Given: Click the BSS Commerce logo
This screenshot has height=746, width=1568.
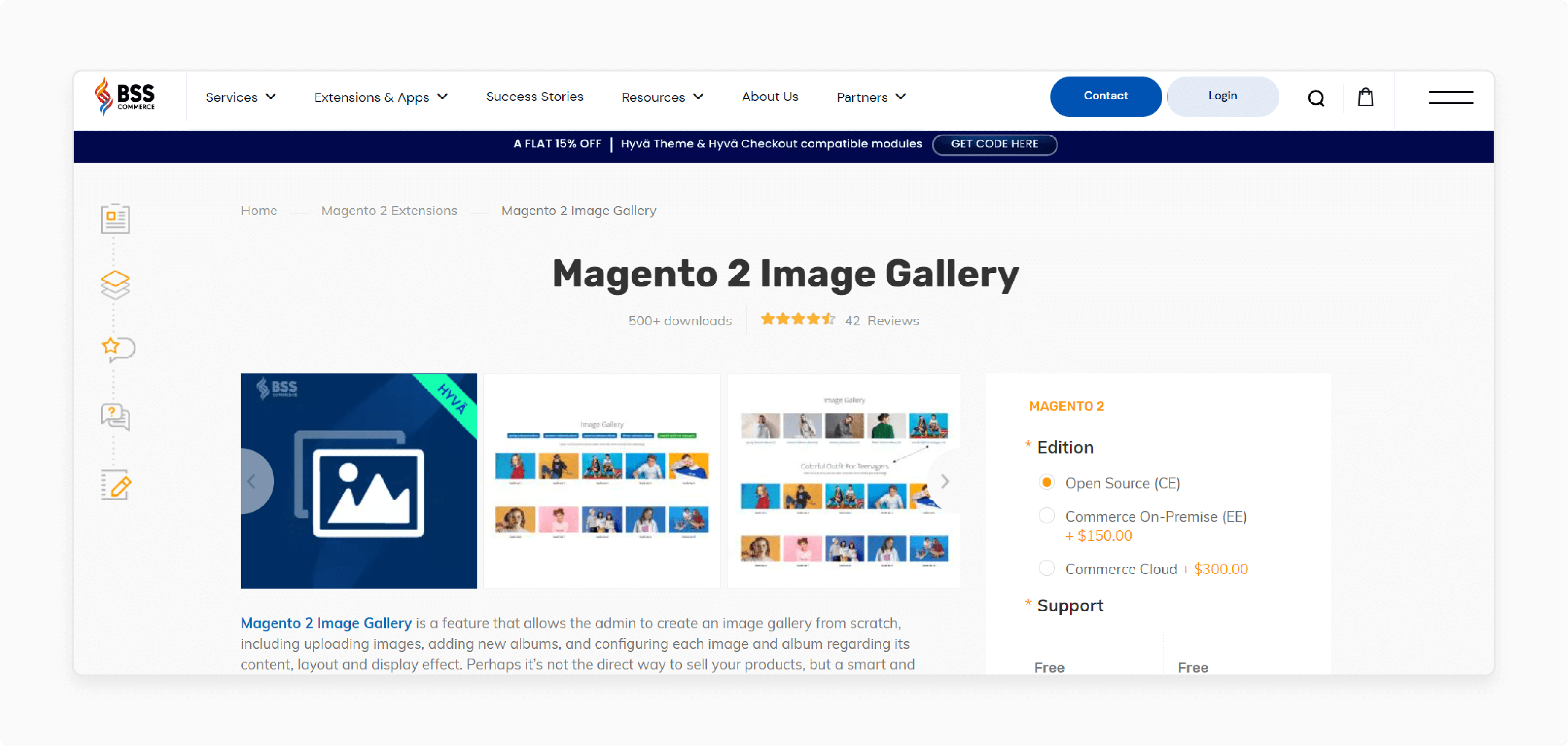Looking at the screenshot, I should coord(125,97).
